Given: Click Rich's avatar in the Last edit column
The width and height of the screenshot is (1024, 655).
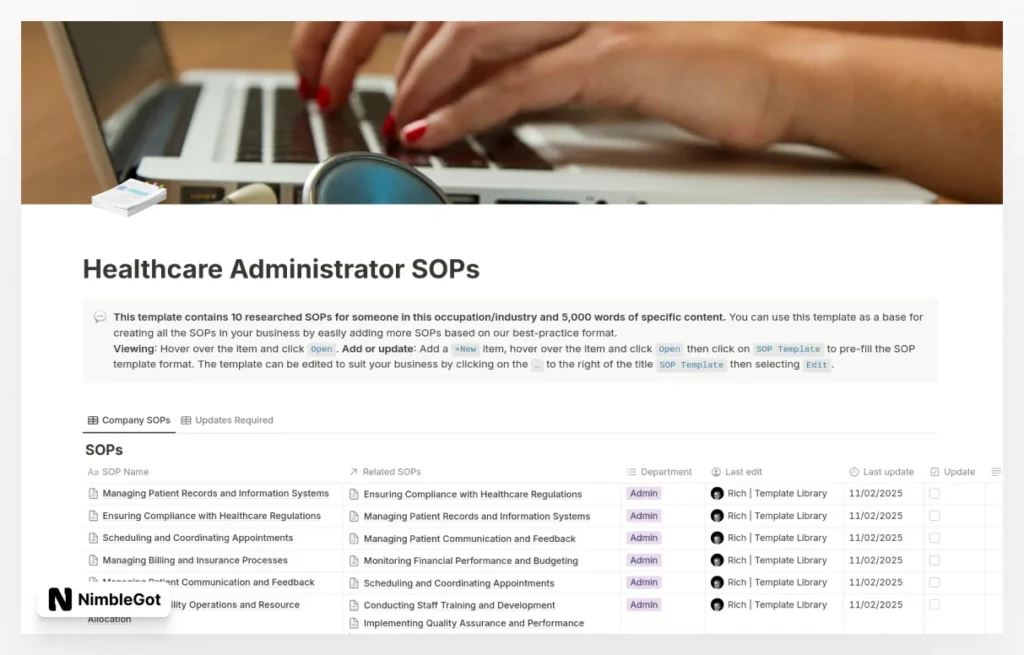Looking at the screenshot, I should 717,493.
